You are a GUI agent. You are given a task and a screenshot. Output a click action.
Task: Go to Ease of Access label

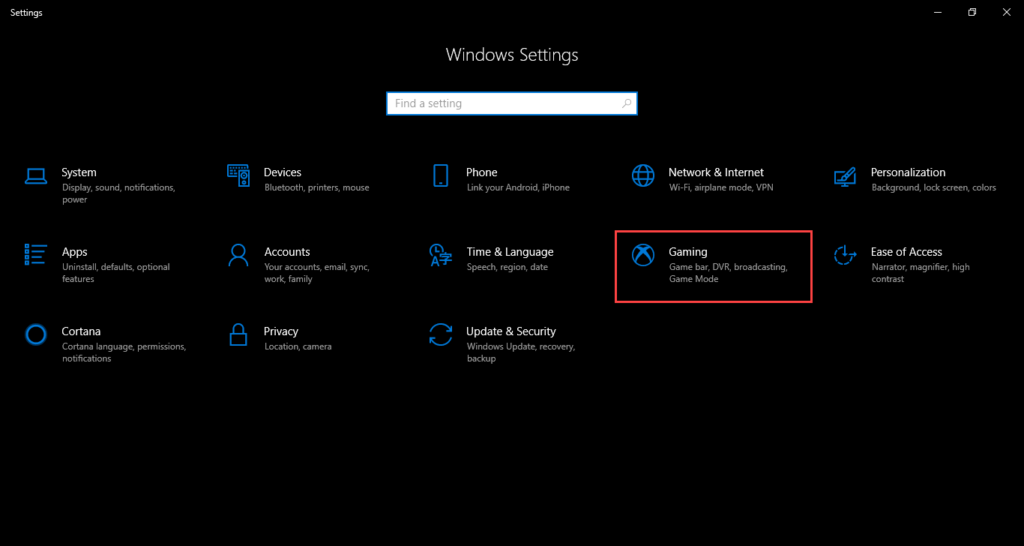pyautogui.click(x=906, y=252)
